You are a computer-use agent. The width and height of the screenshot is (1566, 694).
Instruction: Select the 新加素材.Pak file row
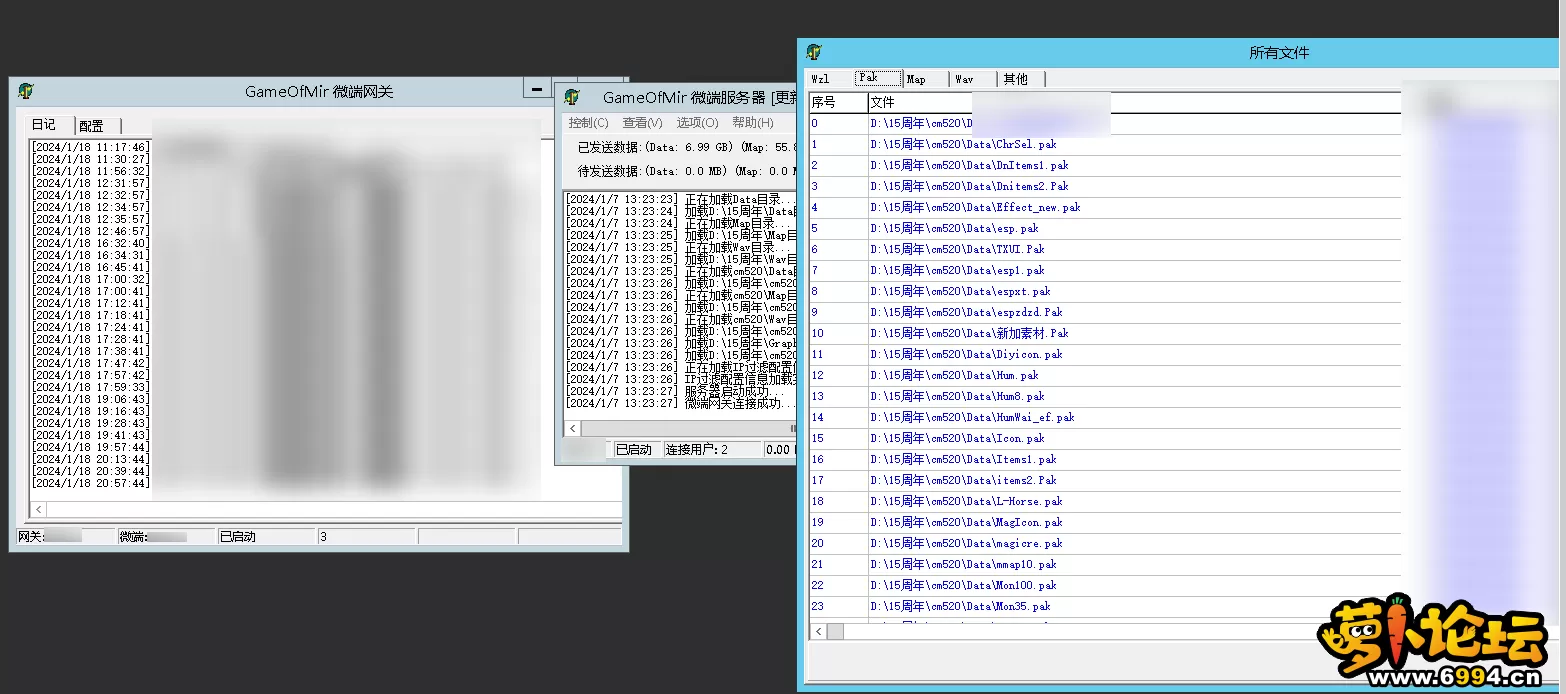(x=1105, y=334)
